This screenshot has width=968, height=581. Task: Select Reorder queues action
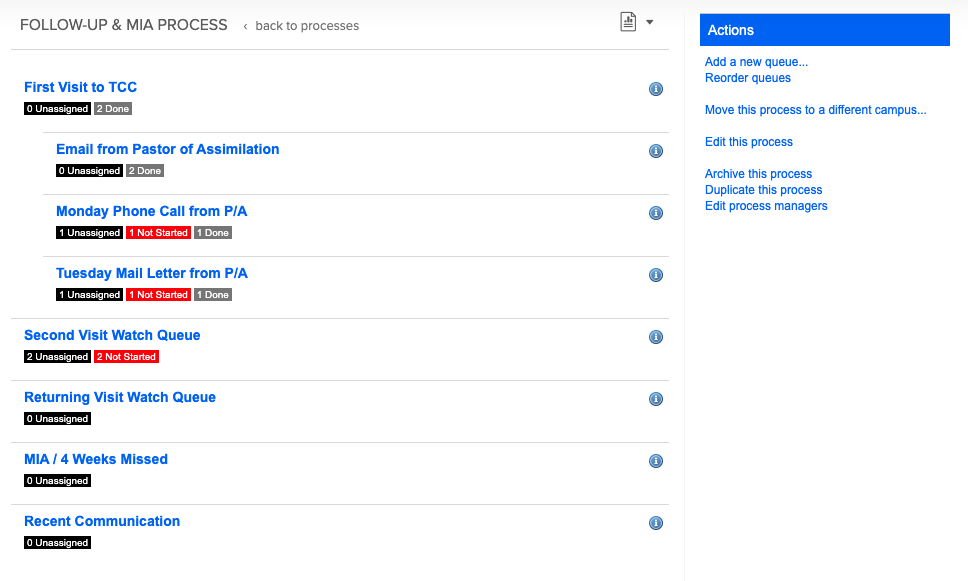point(747,78)
